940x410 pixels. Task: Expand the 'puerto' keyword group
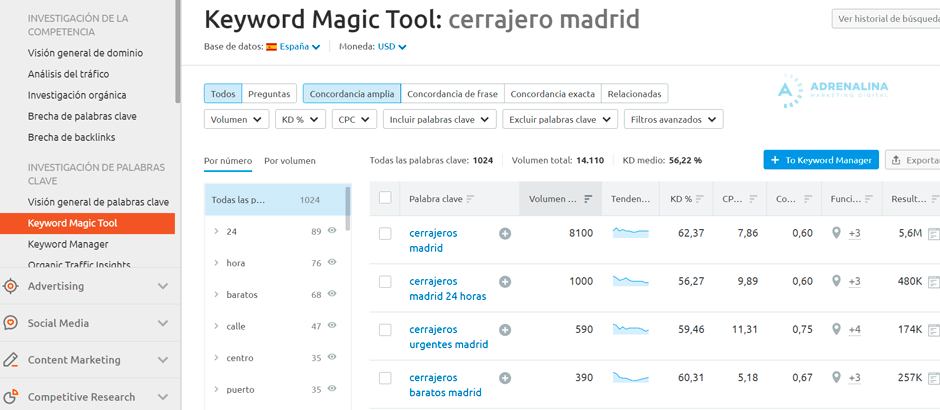[216, 390]
